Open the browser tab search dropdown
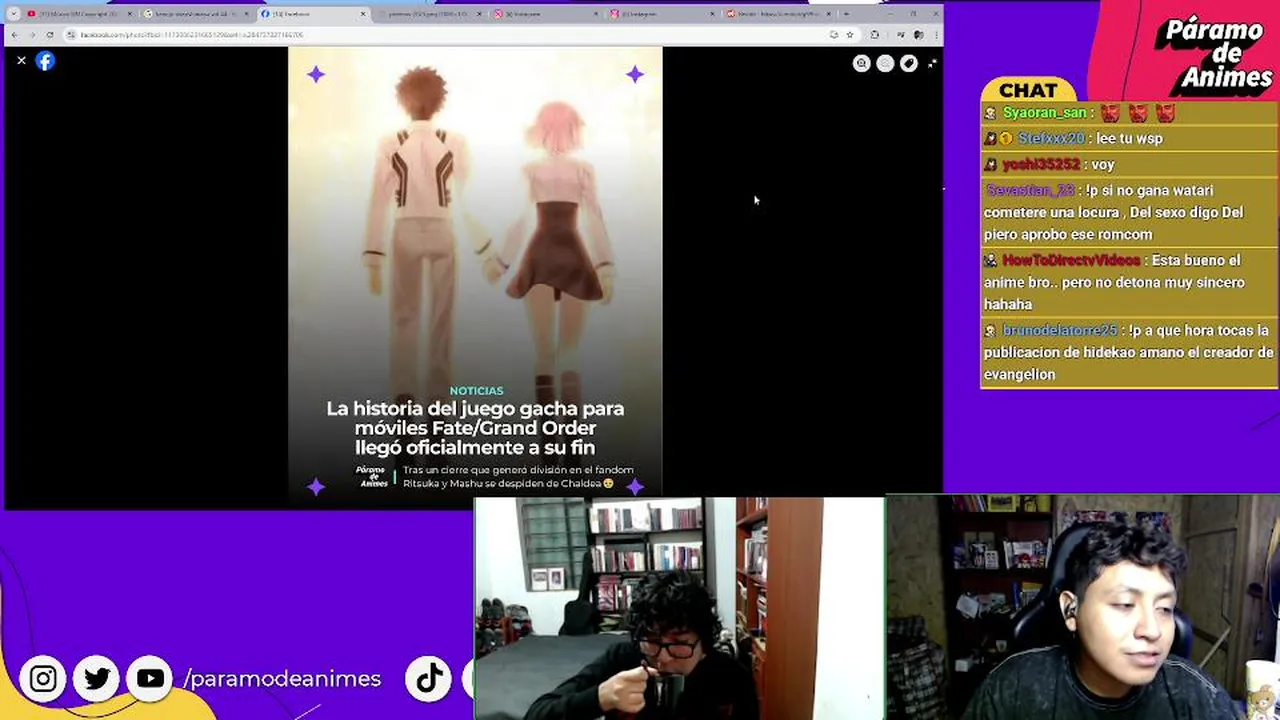1280x720 pixels. (13, 14)
